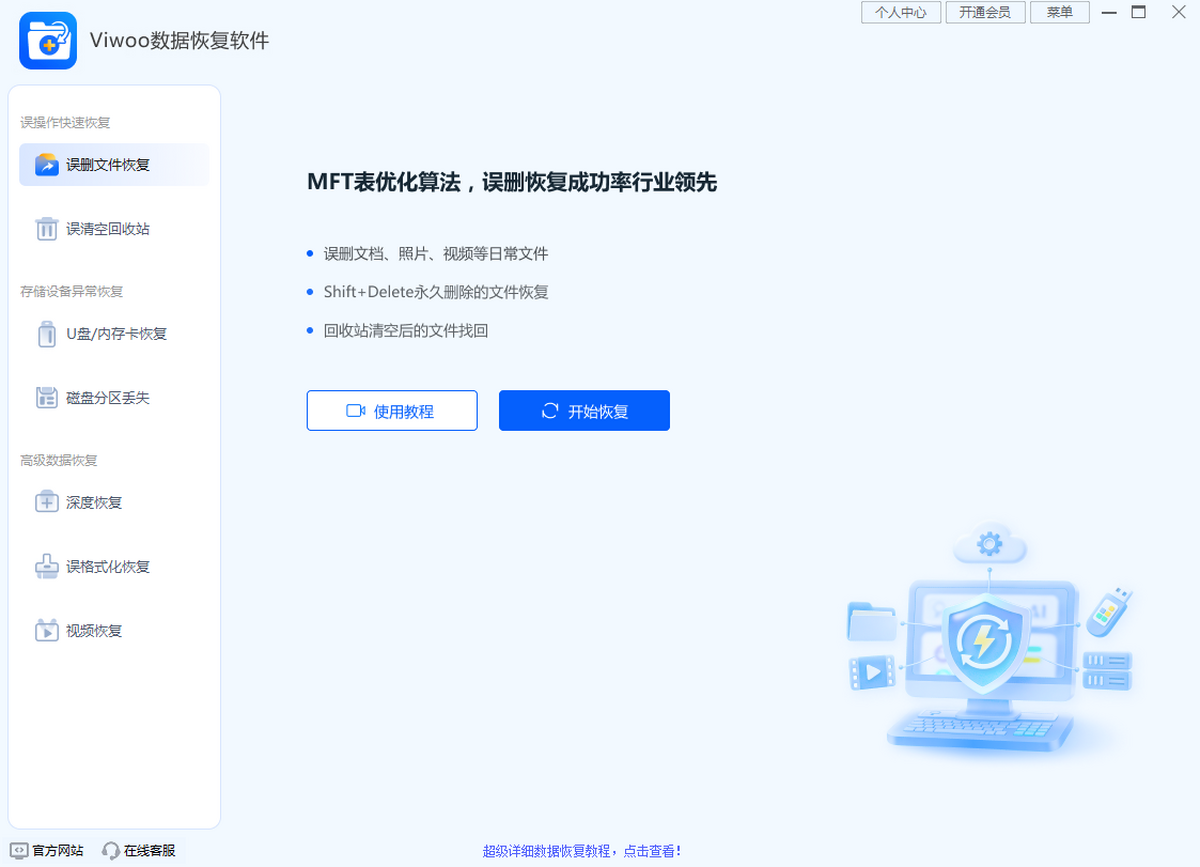Click the Viwoo数据恢复软件 title text

point(180,41)
